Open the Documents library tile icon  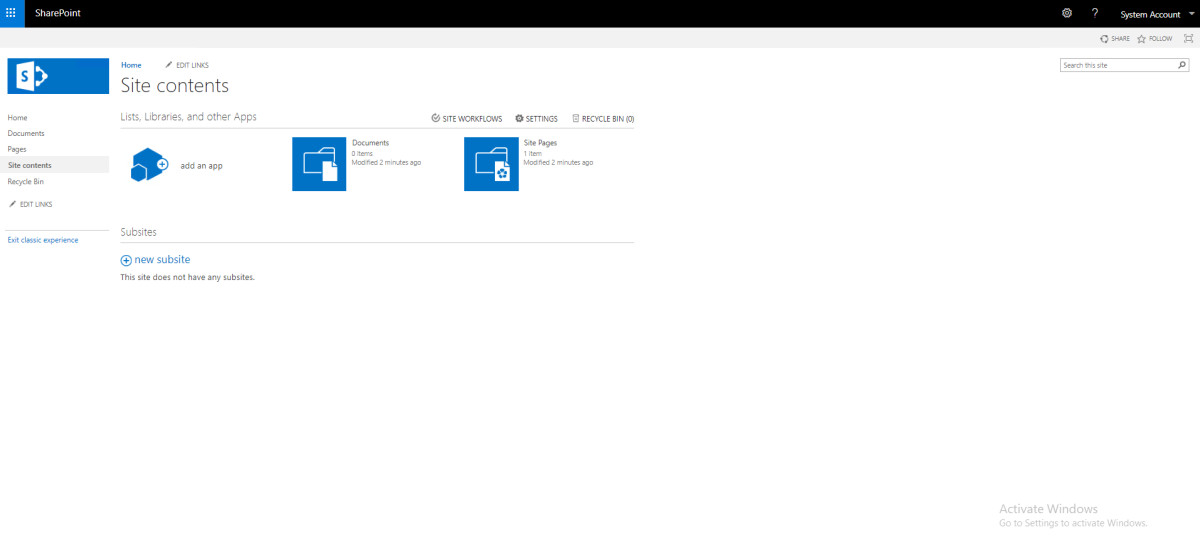pos(319,164)
